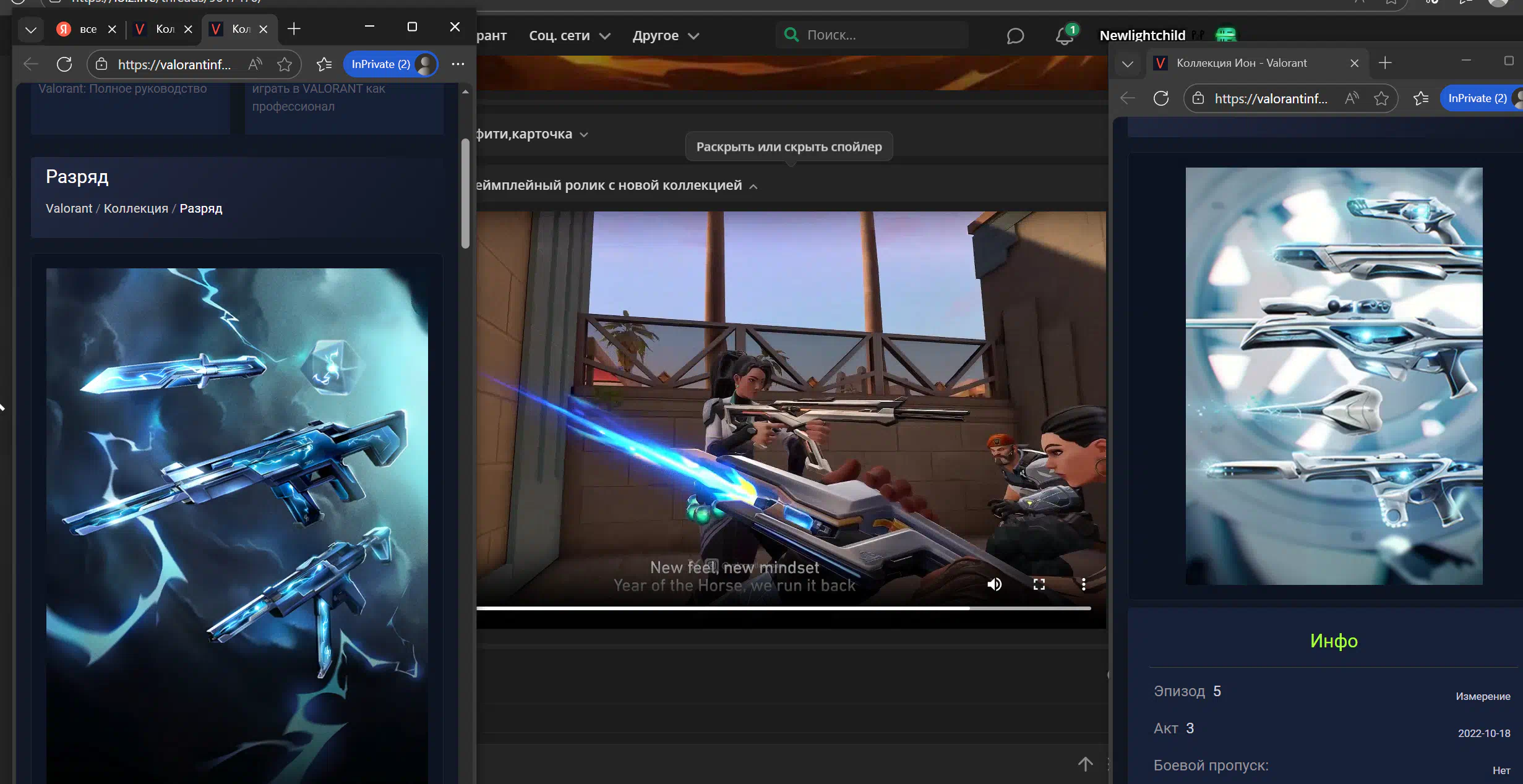Seek on the video progress bar
This screenshot has height=784, width=1523.
click(x=783, y=608)
